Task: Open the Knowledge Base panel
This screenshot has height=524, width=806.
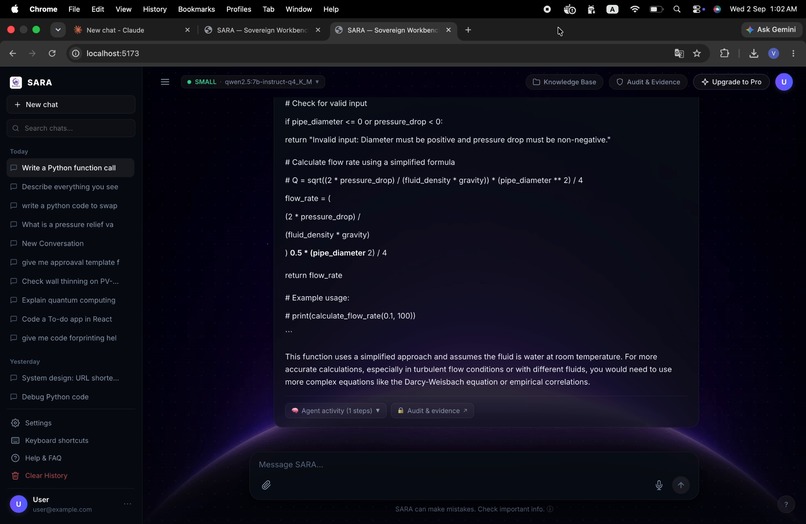Action: [564, 82]
